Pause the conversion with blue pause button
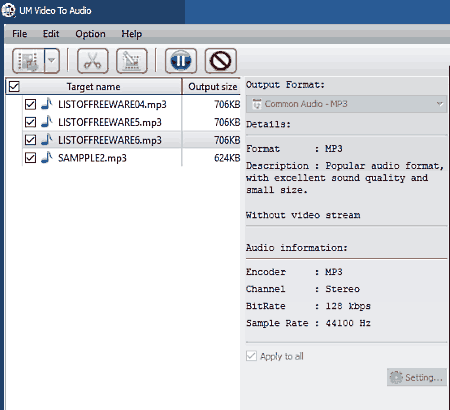The width and height of the screenshot is (450, 410). coord(181,61)
